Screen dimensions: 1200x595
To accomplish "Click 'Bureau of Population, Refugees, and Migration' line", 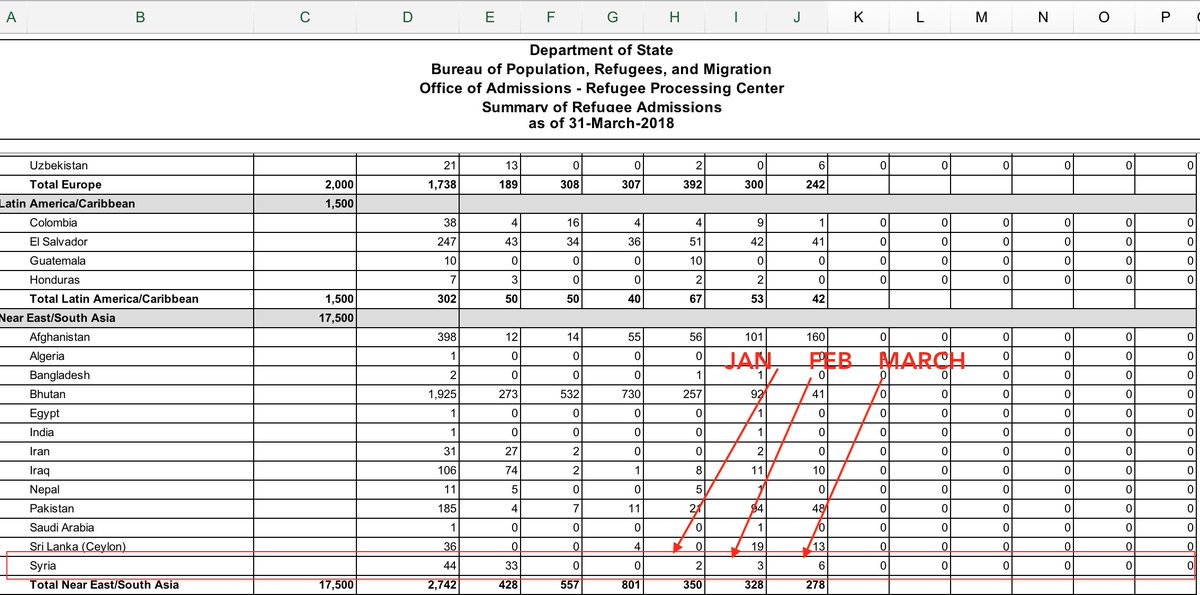I will [x=601, y=69].
